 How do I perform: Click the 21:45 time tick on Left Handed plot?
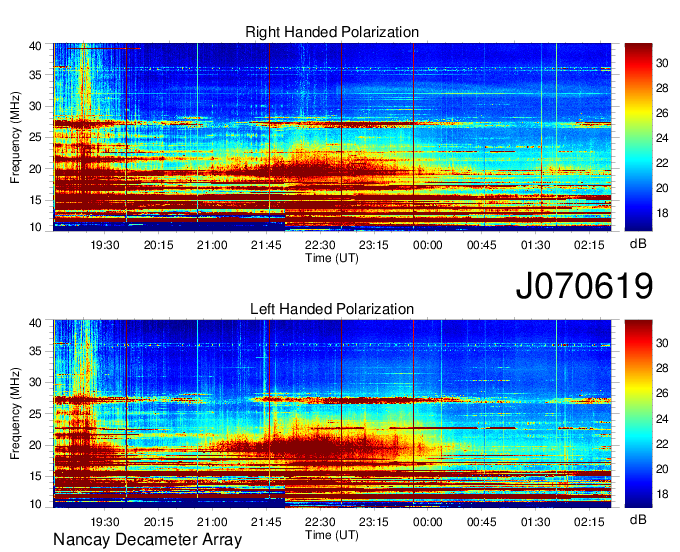click(266, 522)
